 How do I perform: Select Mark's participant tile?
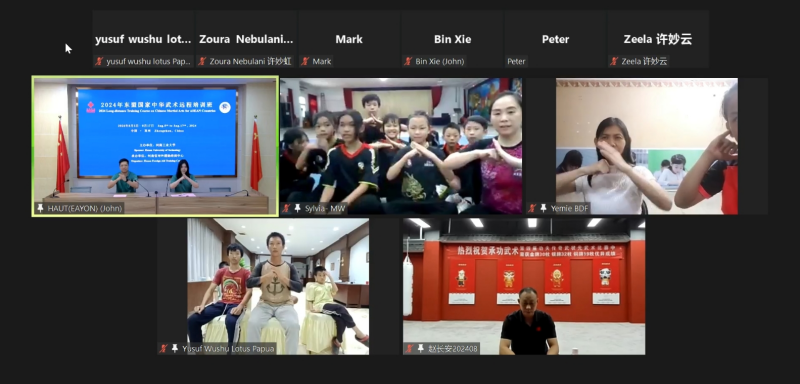point(349,39)
